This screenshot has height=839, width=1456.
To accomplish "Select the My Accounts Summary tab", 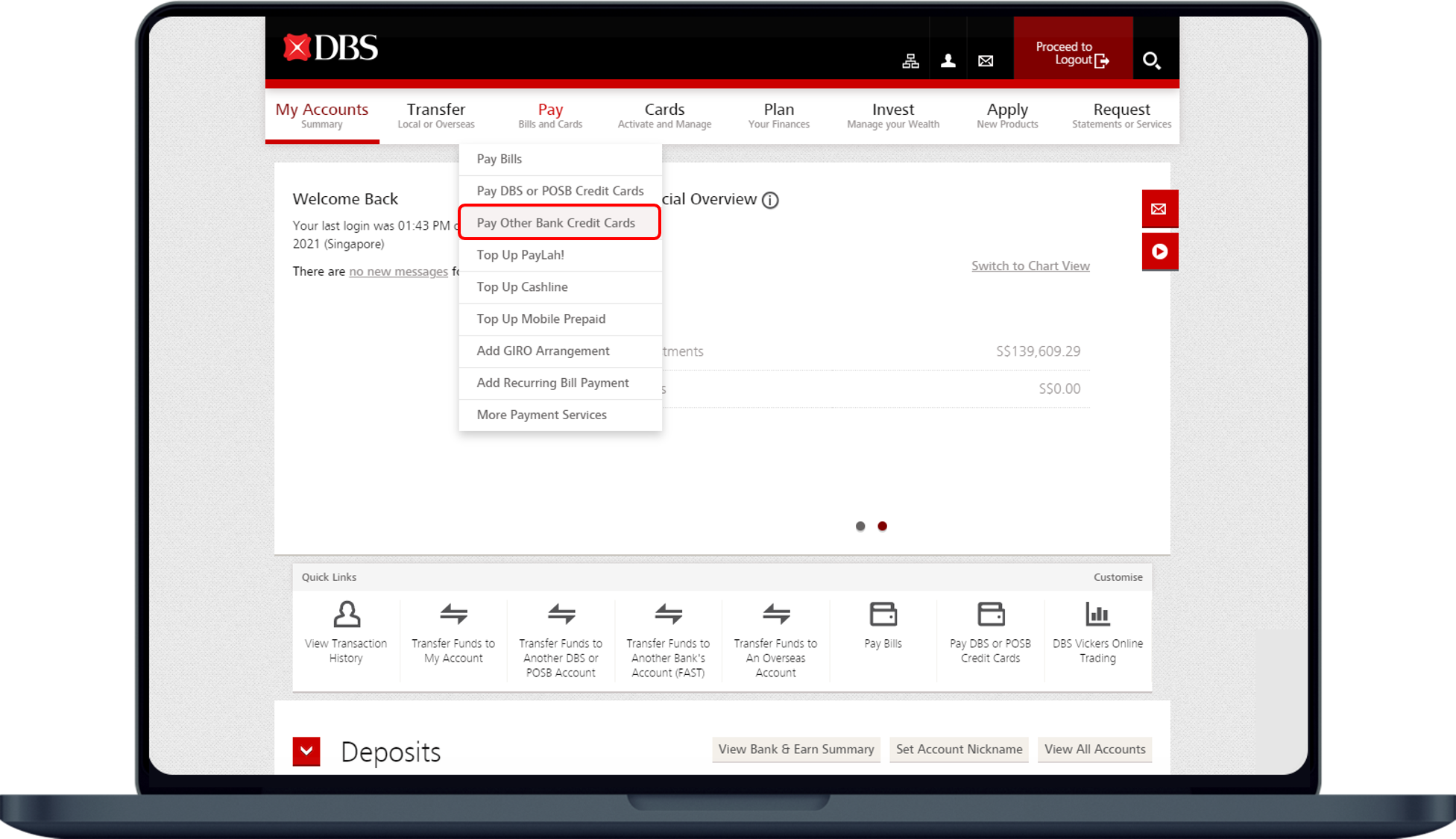I will pos(322,116).
